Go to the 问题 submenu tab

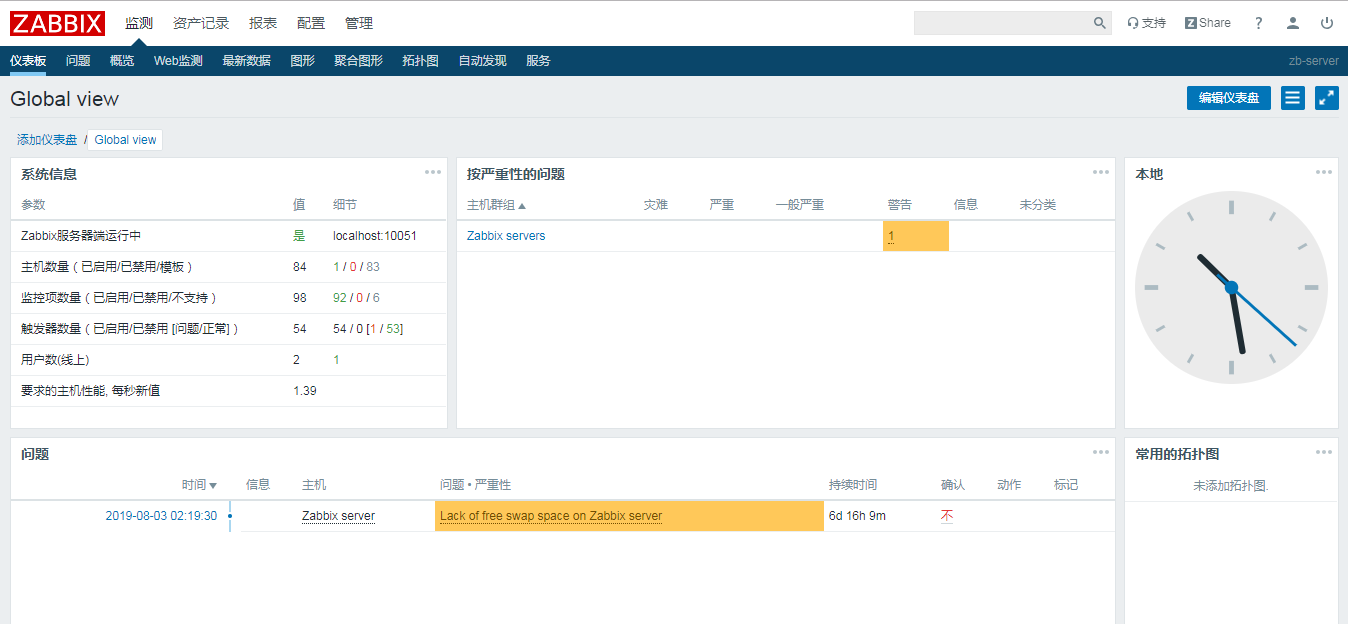click(78, 61)
